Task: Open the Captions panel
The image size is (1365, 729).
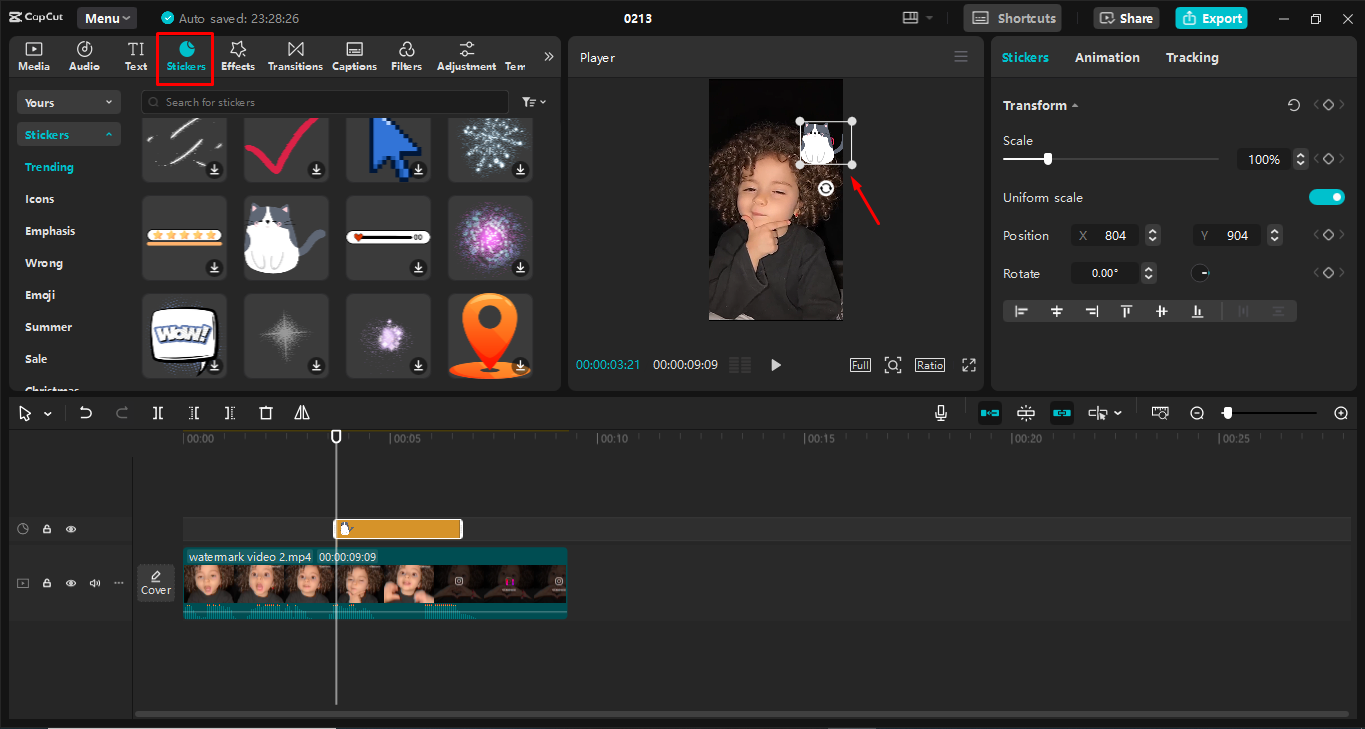Action: click(354, 56)
